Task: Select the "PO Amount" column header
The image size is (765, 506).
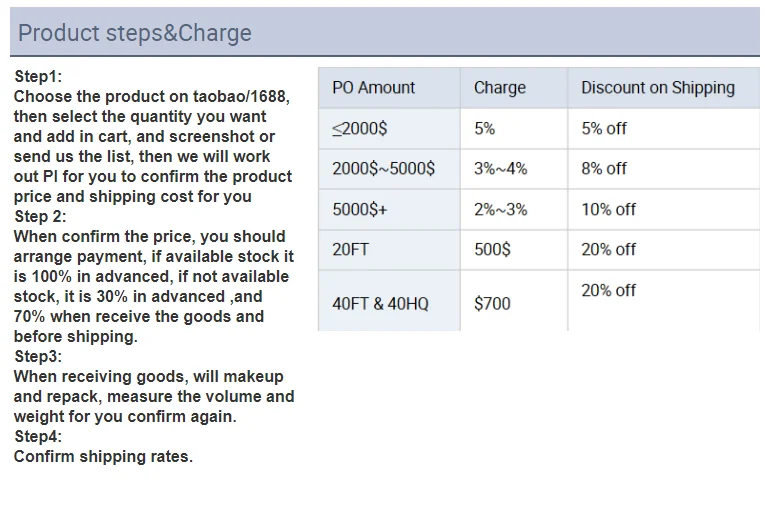Action: (x=373, y=88)
